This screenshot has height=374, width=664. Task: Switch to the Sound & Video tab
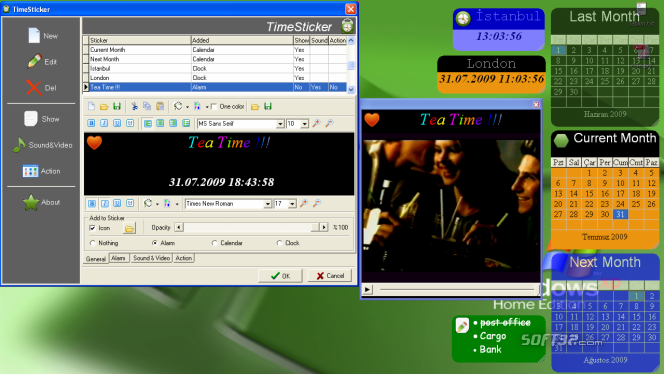coord(151,258)
